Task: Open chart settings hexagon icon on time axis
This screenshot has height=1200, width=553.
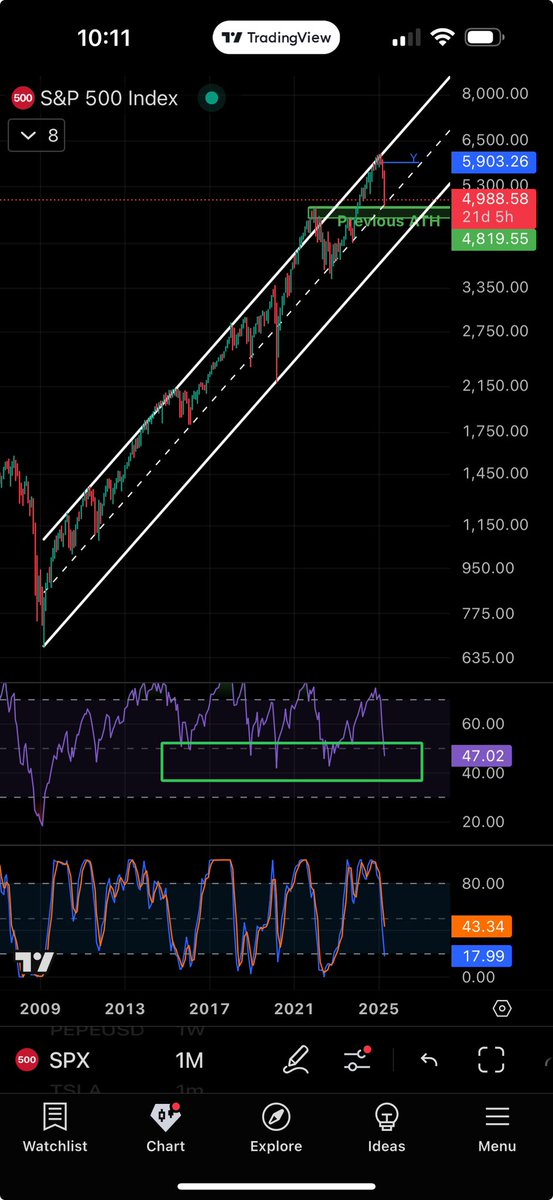Action: [x=502, y=1008]
